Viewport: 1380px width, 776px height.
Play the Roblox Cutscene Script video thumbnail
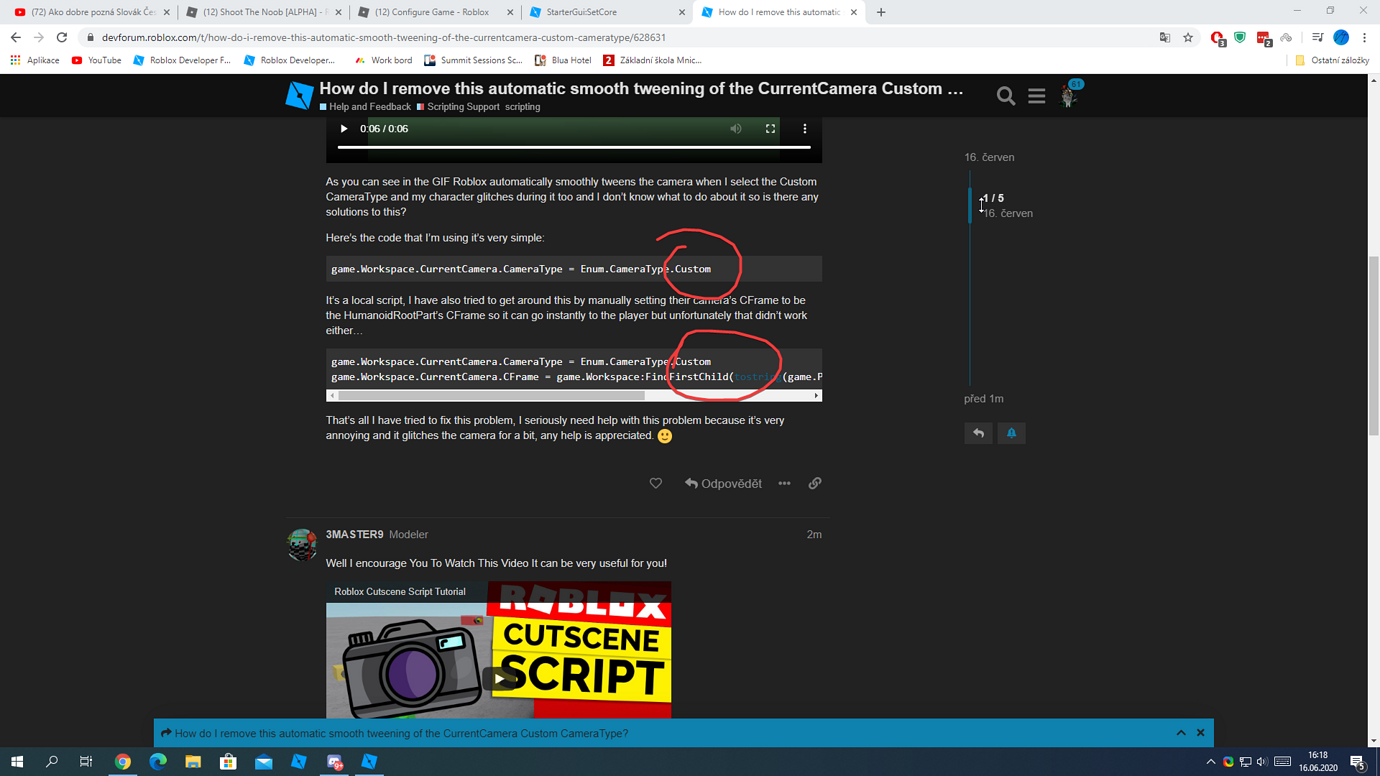pyautogui.click(x=498, y=677)
